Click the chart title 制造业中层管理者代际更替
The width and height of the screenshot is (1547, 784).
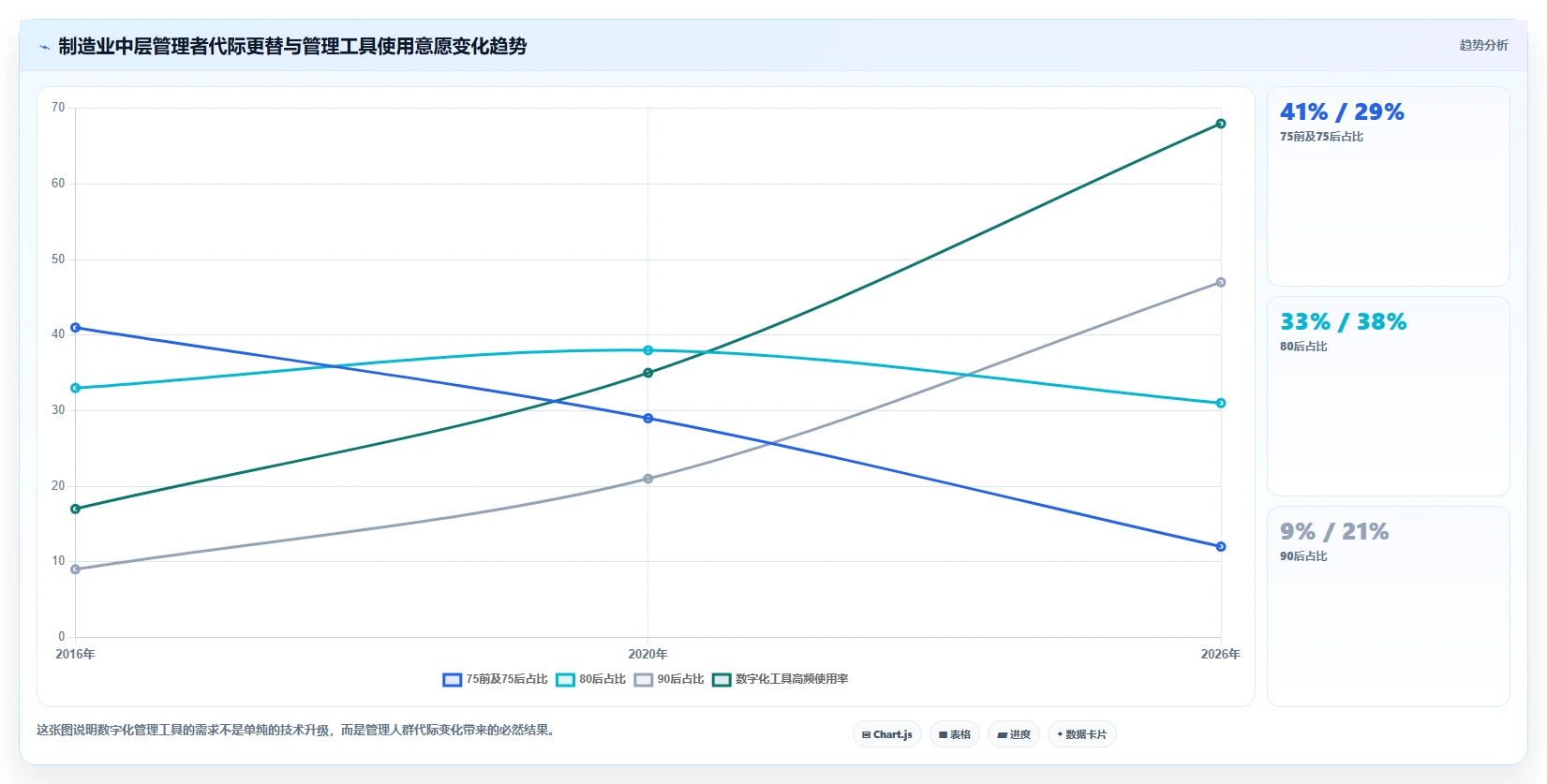[292, 46]
